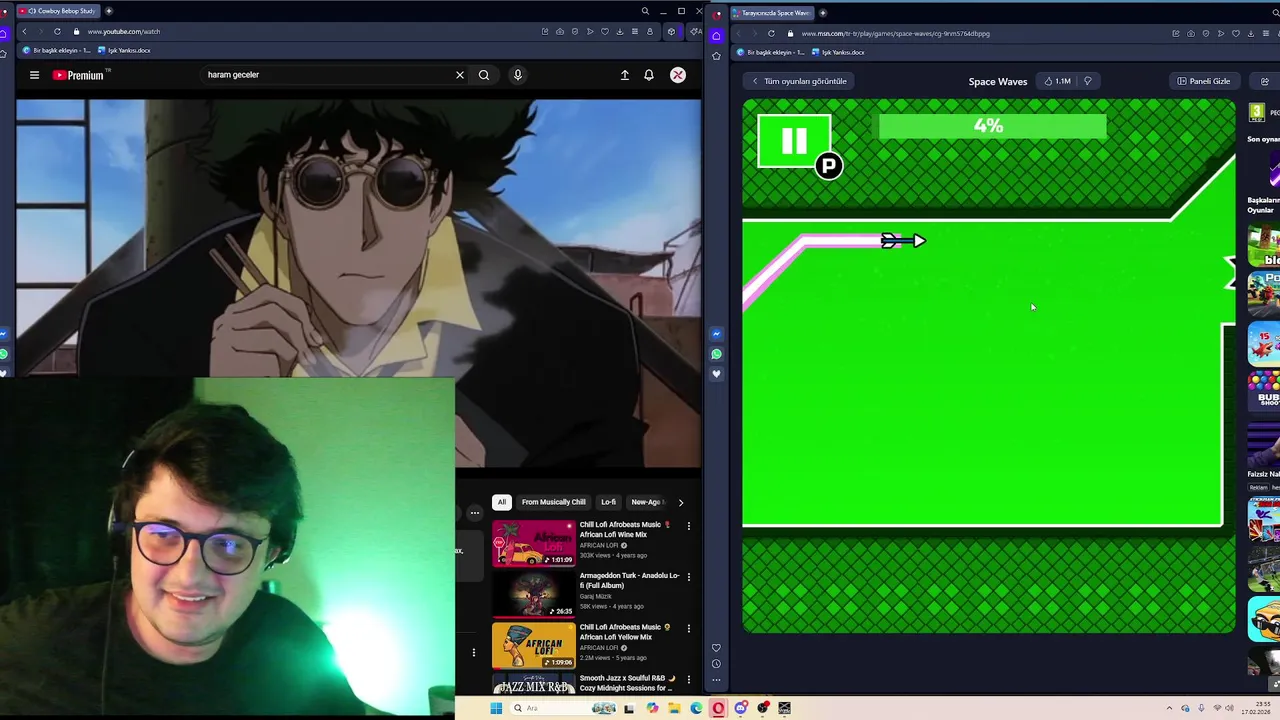Open Messenger icon in MSN window sidebar
The width and height of the screenshot is (1280, 720).
pyautogui.click(x=716, y=334)
